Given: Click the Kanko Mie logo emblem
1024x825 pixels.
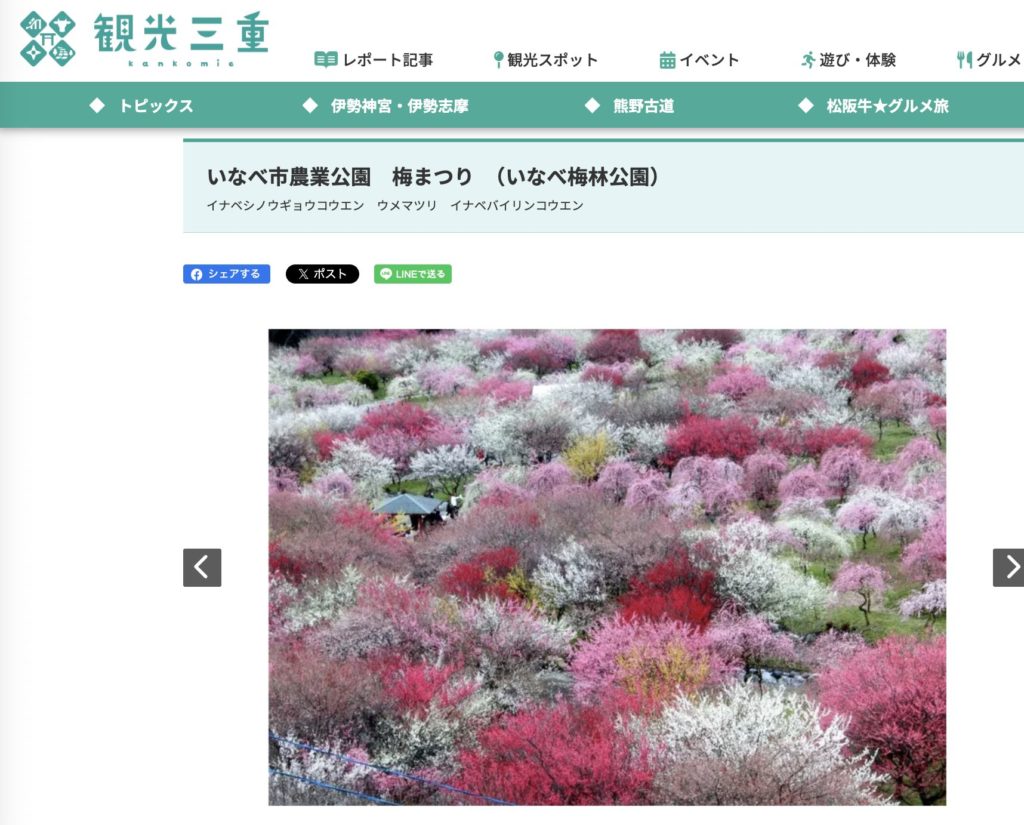Looking at the screenshot, I should tap(48, 38).
